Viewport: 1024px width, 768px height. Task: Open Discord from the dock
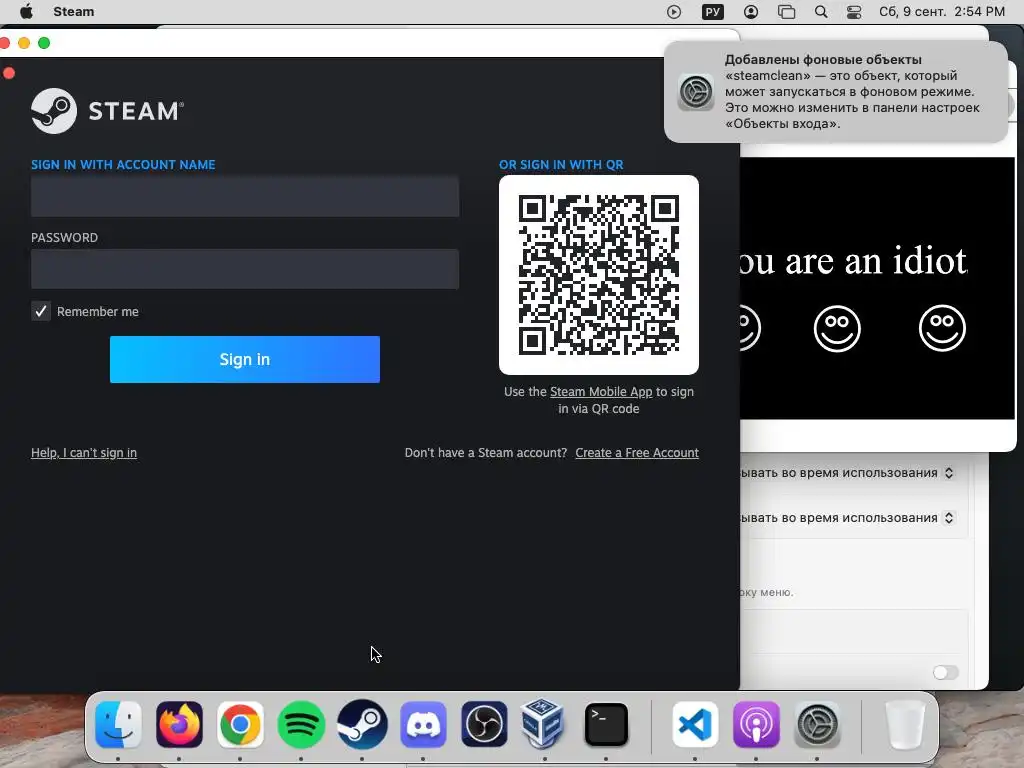coord(423,724)
